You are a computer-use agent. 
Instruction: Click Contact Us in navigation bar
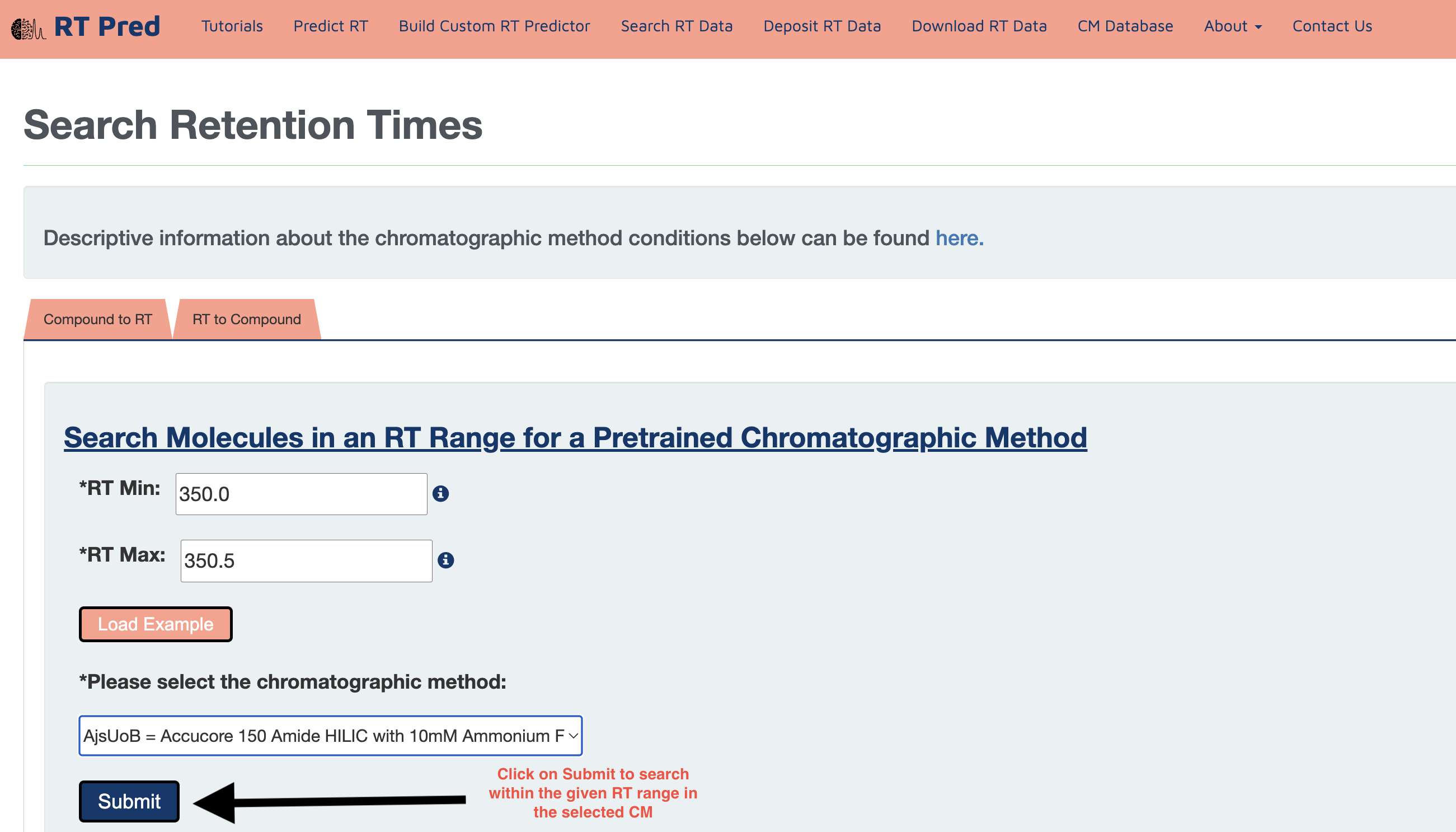pyautogui.click(x=1332, y=26)
